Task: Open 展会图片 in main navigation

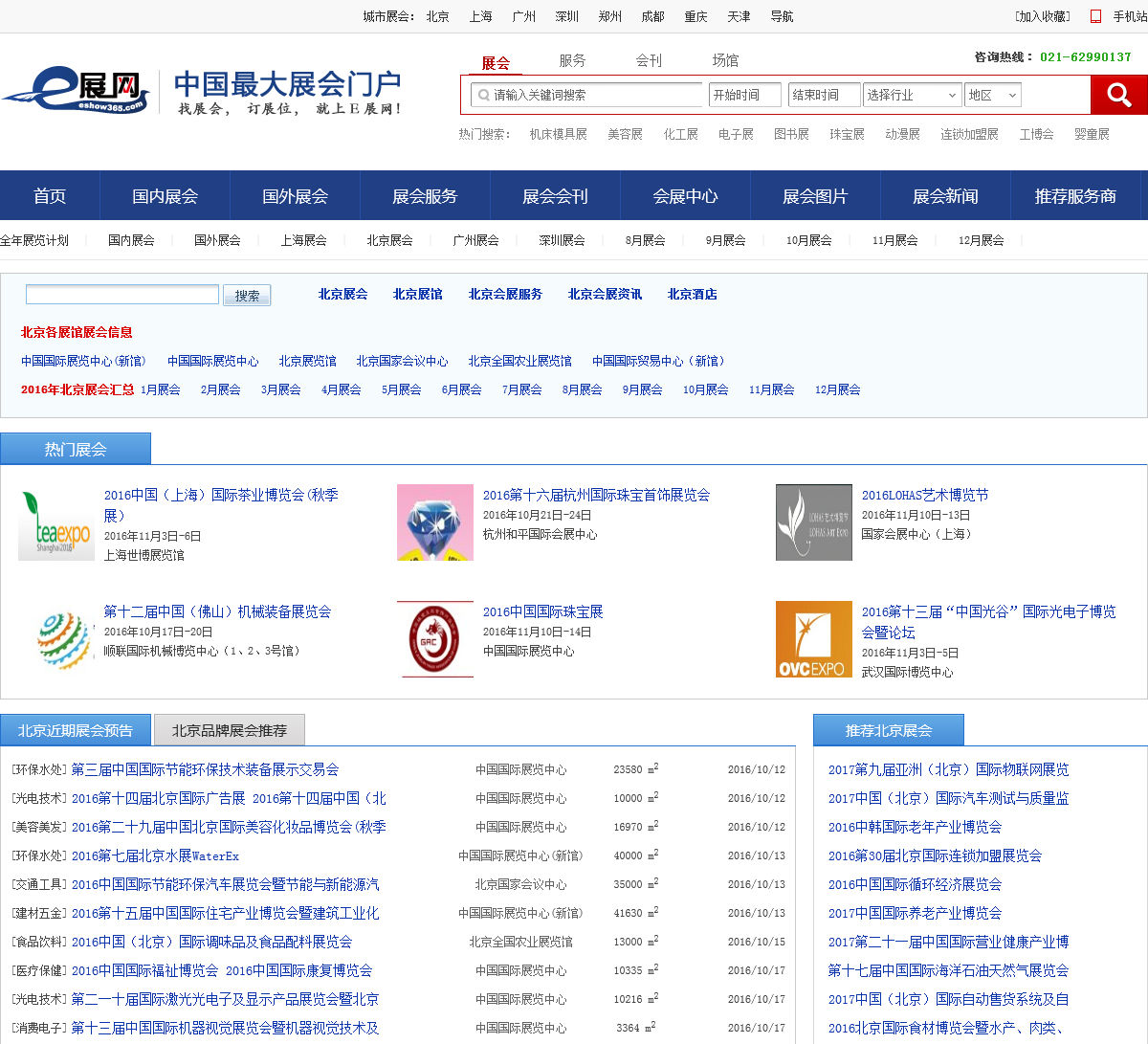Action: pyautogui.click(x=815, y=196)
